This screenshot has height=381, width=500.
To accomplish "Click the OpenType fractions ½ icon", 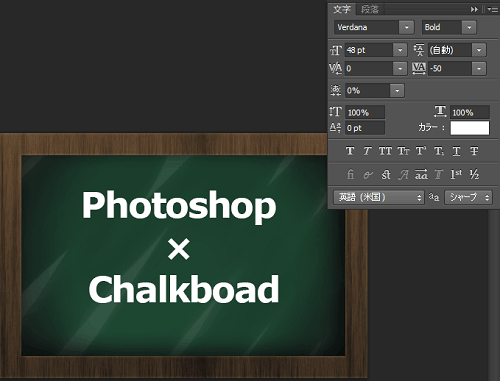I will 474,174.
